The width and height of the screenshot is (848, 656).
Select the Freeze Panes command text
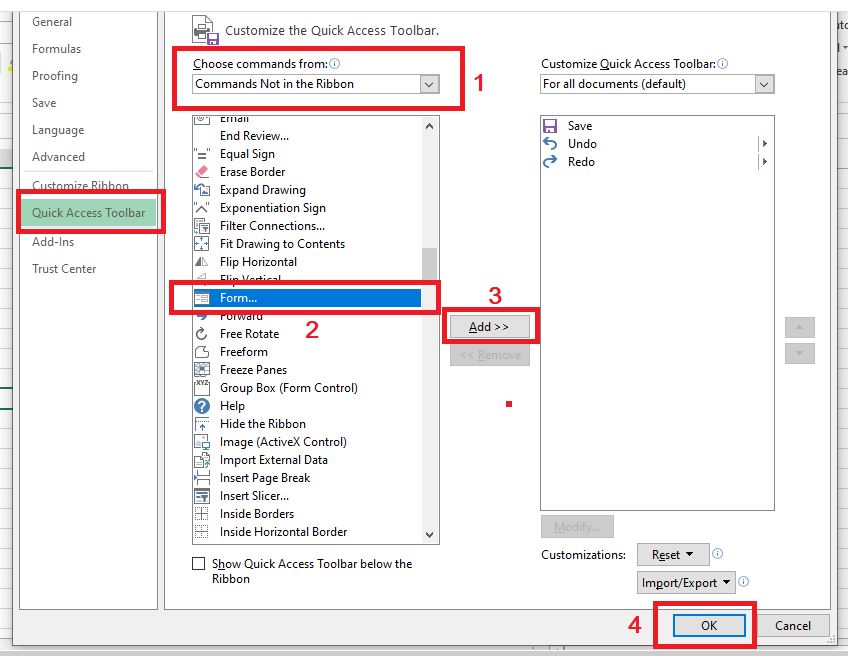253,370
